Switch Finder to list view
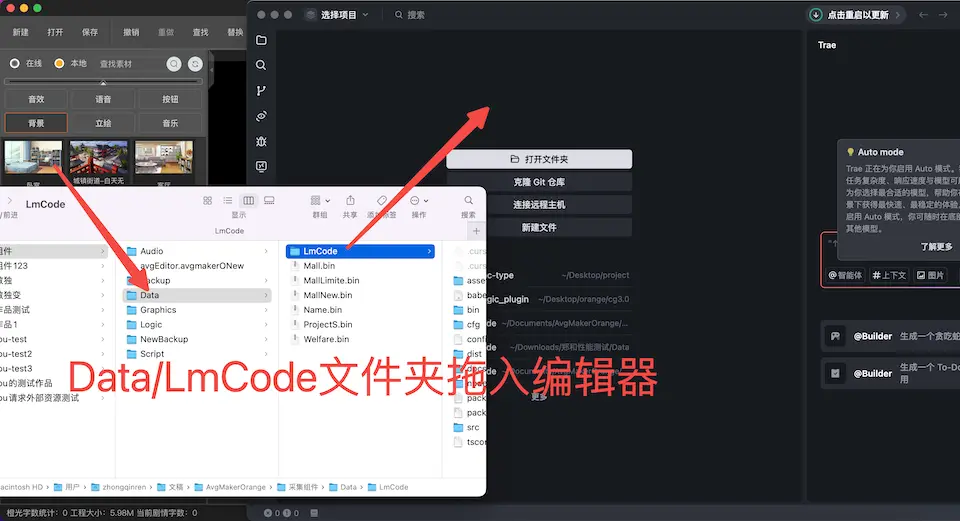960x521 pixels. (x=228, y=201)
